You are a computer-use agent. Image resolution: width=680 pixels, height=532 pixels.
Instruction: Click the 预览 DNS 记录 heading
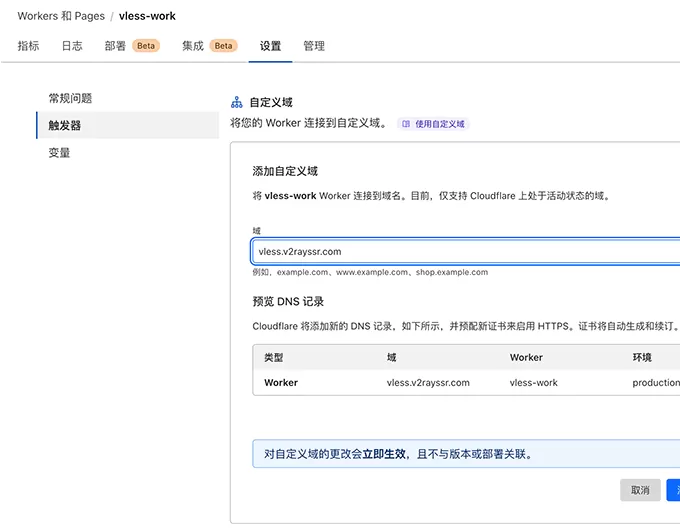288,301
